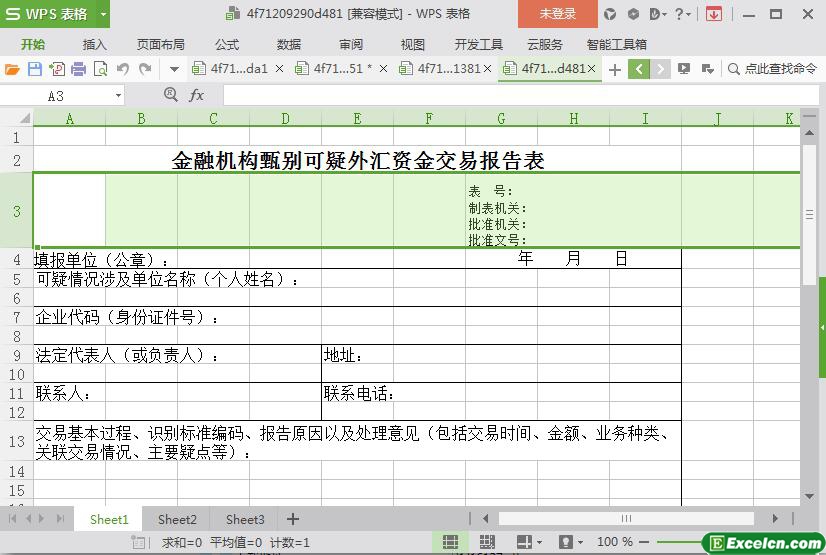
Task: Add a new sheet with plus button
Action: pyautogui.click(x=293, y=519)
